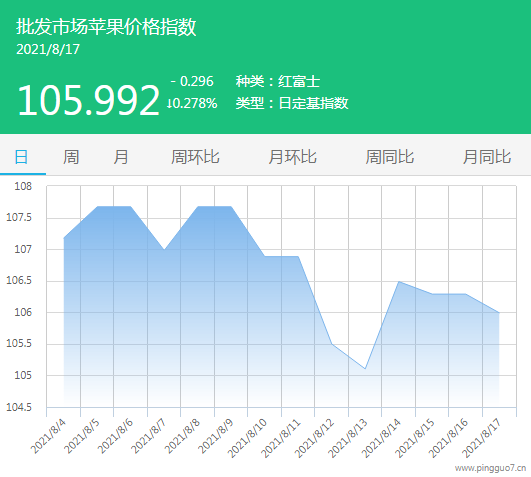
Task: Click the 2021/8/10 x-axis date label
Action: (247, 438)
